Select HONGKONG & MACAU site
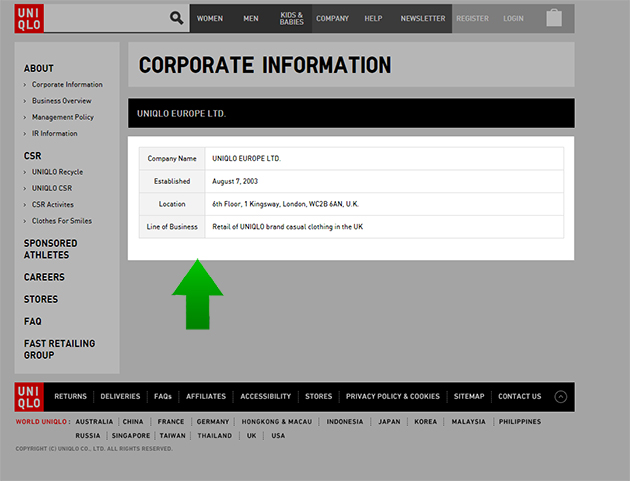Viewport: 630px width, 481px height. 277,422
